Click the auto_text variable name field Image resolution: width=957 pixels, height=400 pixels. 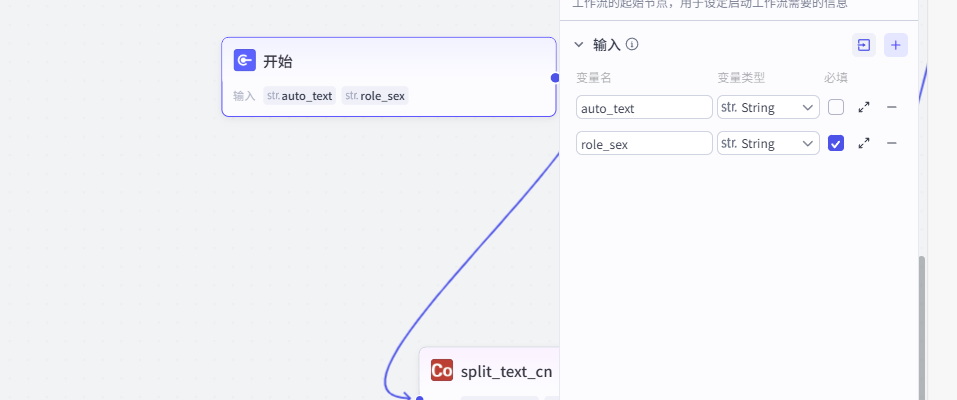(643, 107)
